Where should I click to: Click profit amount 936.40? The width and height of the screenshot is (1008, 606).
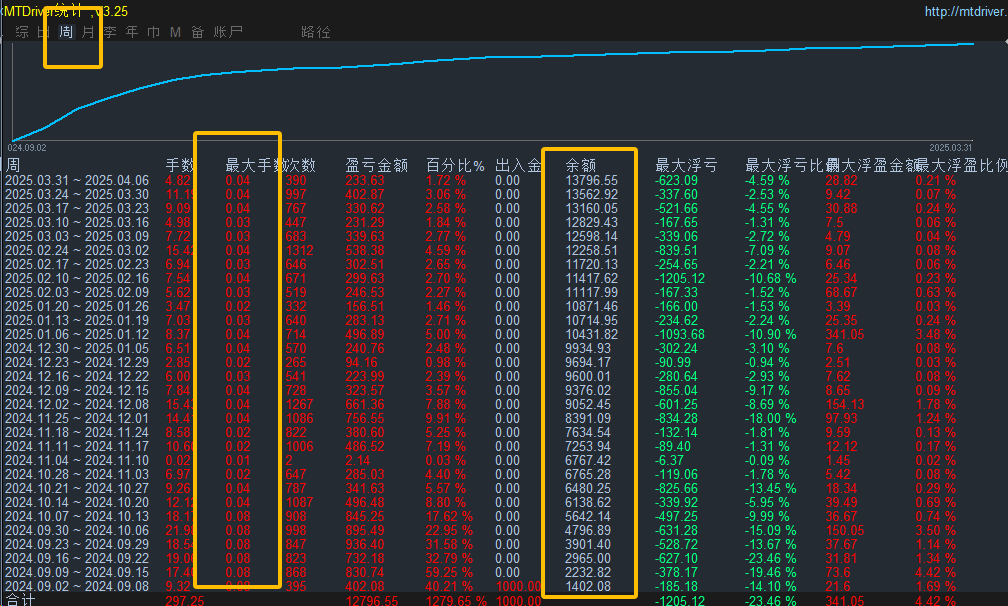coord(365,544)
